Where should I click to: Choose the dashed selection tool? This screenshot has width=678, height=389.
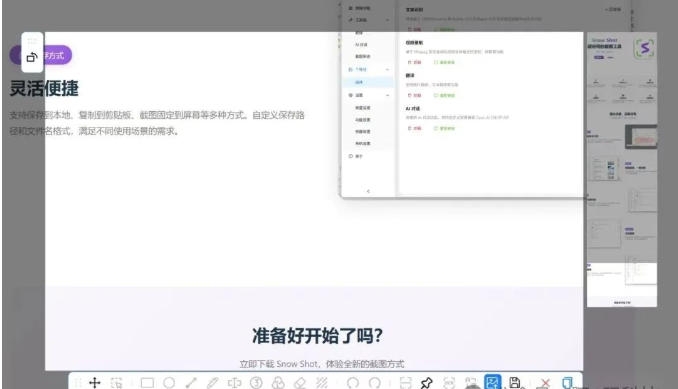(116, 383)
